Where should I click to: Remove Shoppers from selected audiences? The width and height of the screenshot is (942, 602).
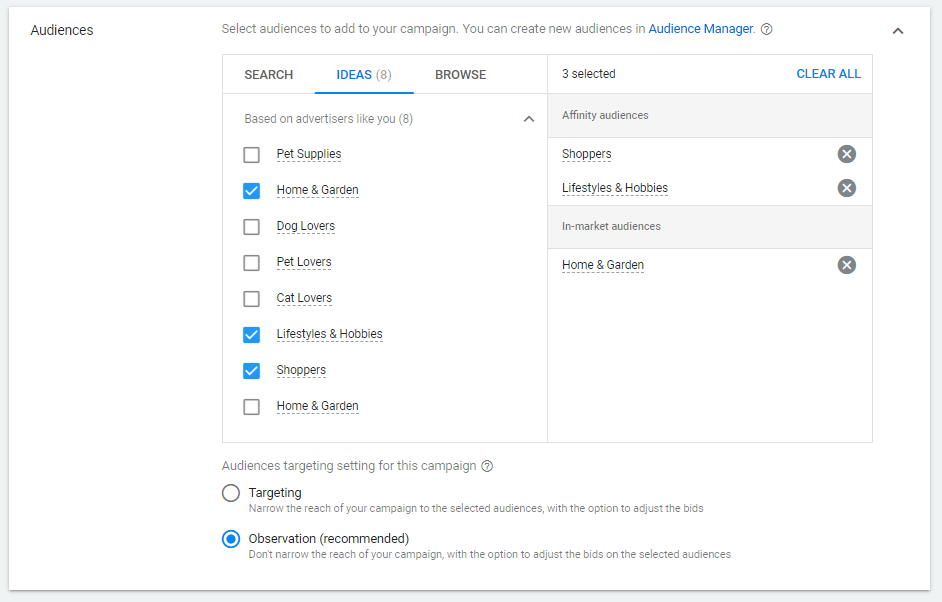[847, 154]
